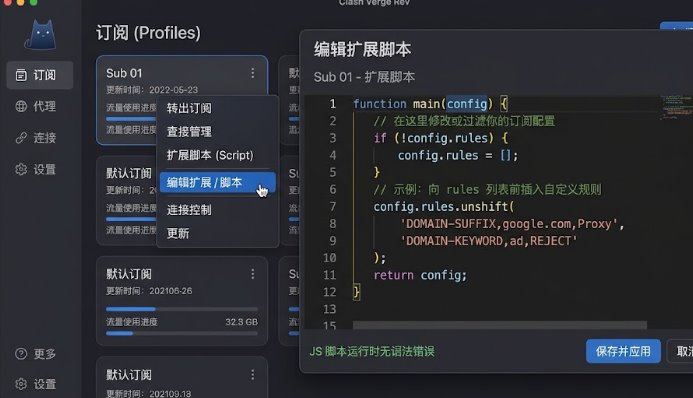Click the Clash Verge cat logo
The height and width of the screenshot is (398, 693).
point(40,34)
